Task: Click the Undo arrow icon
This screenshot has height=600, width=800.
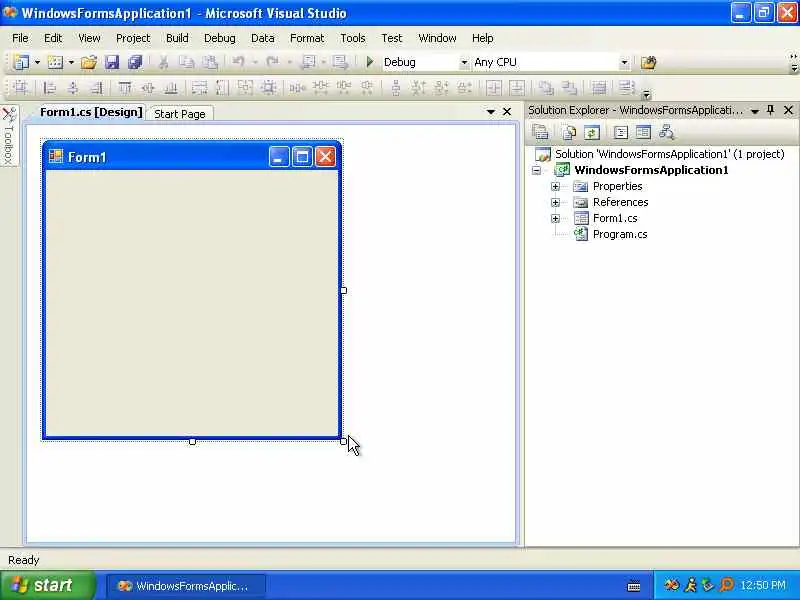Action: tap(238, 62)
